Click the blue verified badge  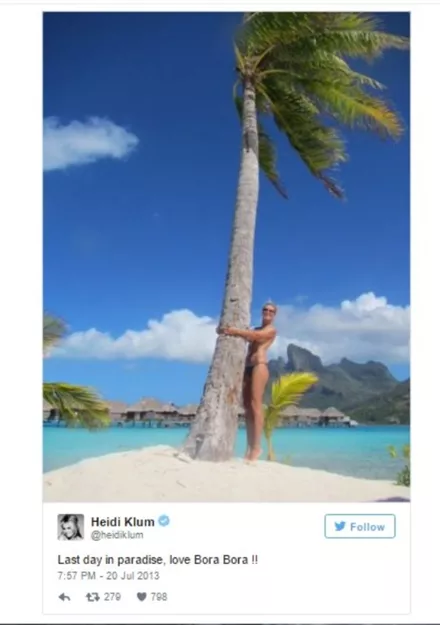tap(164, 521)
